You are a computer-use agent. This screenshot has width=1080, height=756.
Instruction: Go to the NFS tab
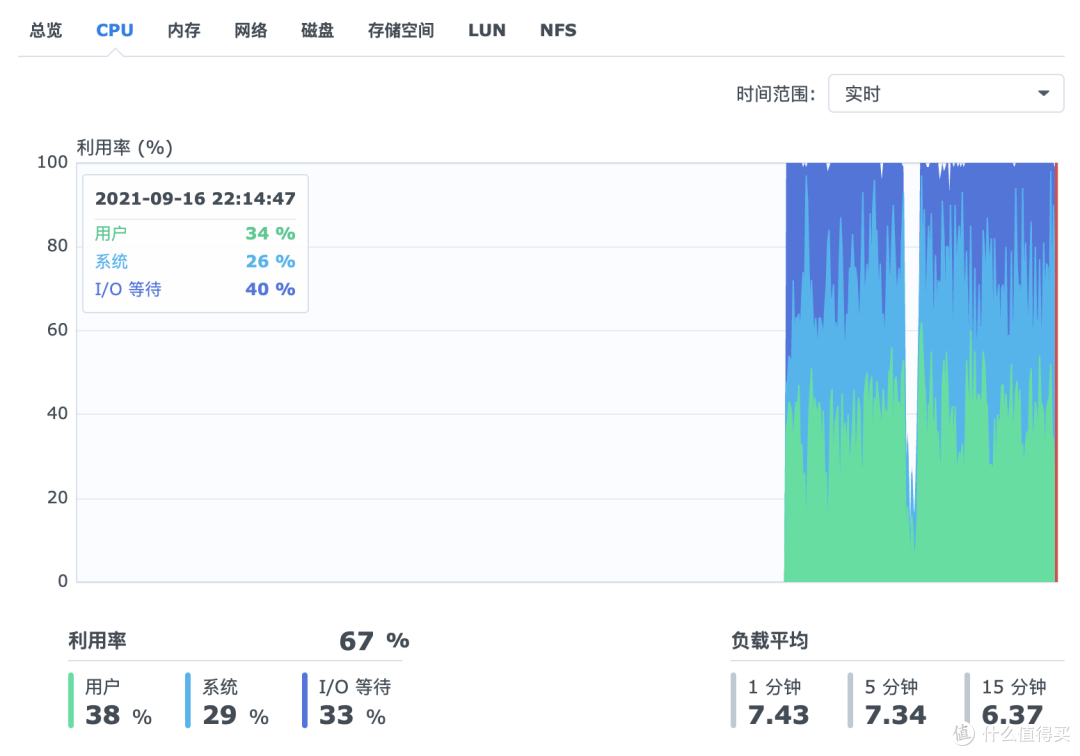[x=558, y=30]
